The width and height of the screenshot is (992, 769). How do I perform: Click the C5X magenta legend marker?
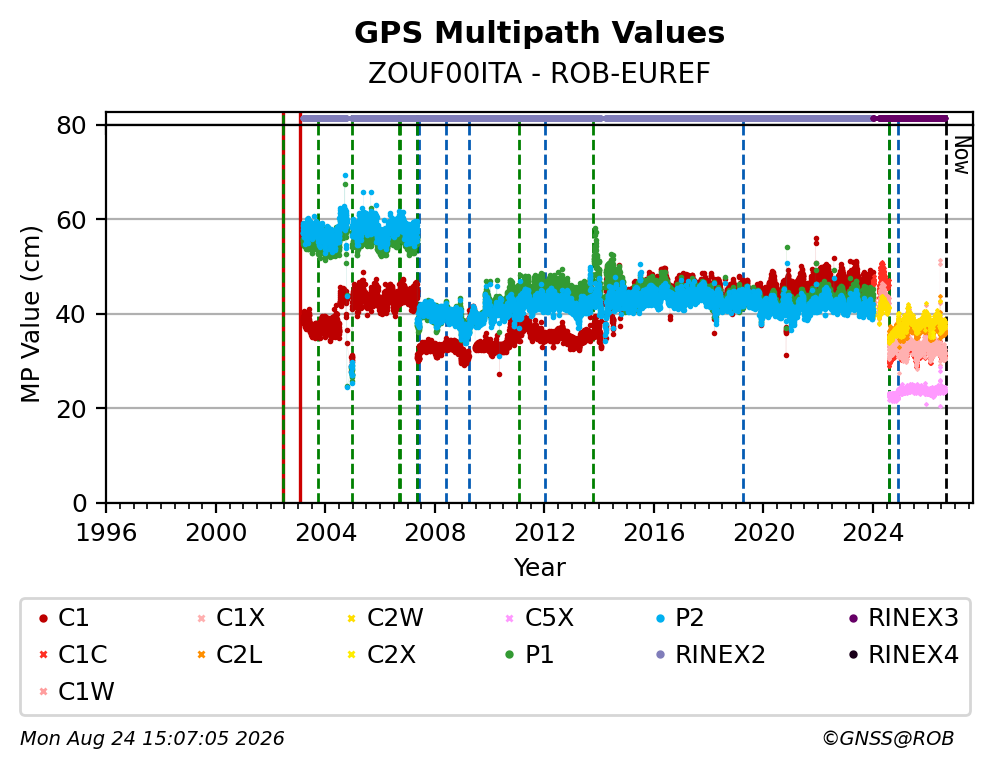[x=510, y=618]
